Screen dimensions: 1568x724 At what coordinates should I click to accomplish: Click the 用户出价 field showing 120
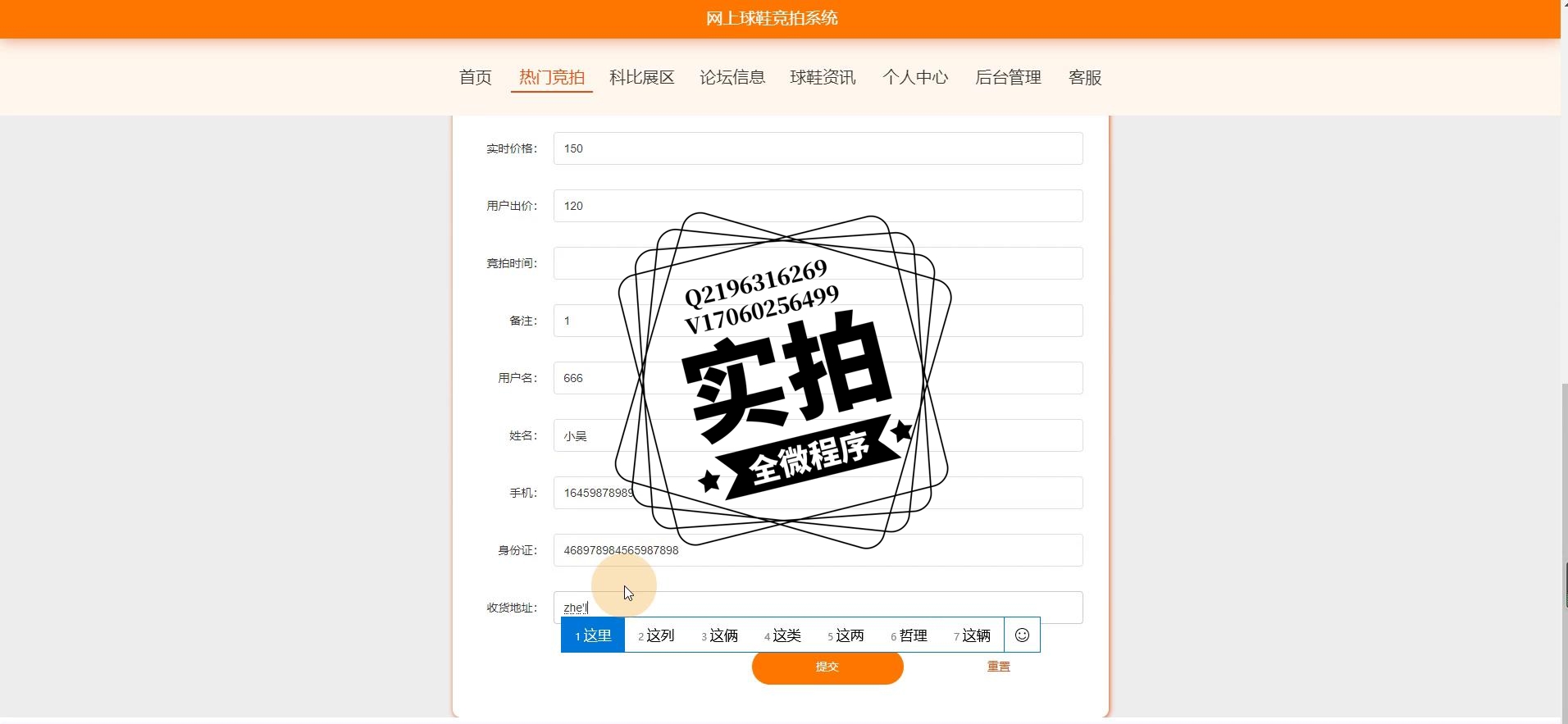pos(818,206)
